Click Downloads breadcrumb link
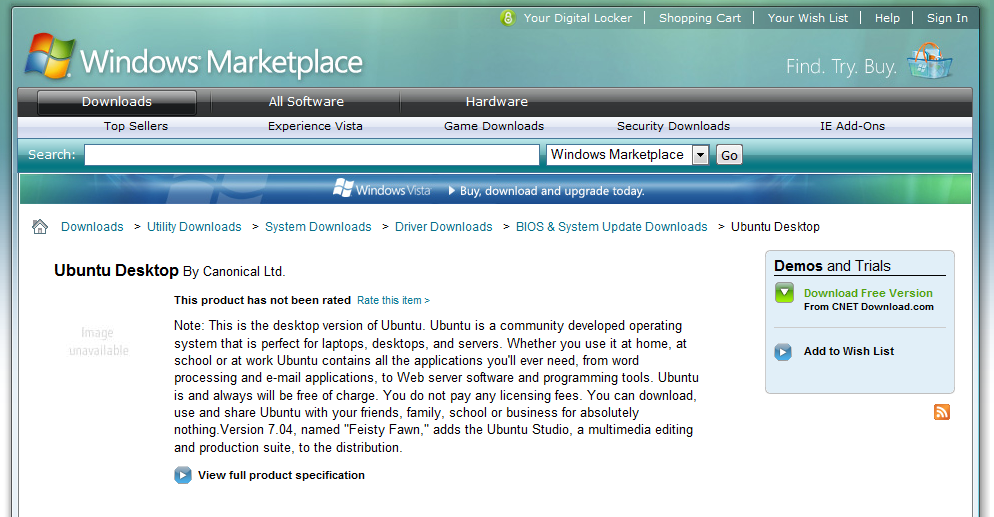Viewport: 994px width, 517px height. coord(92,227)
